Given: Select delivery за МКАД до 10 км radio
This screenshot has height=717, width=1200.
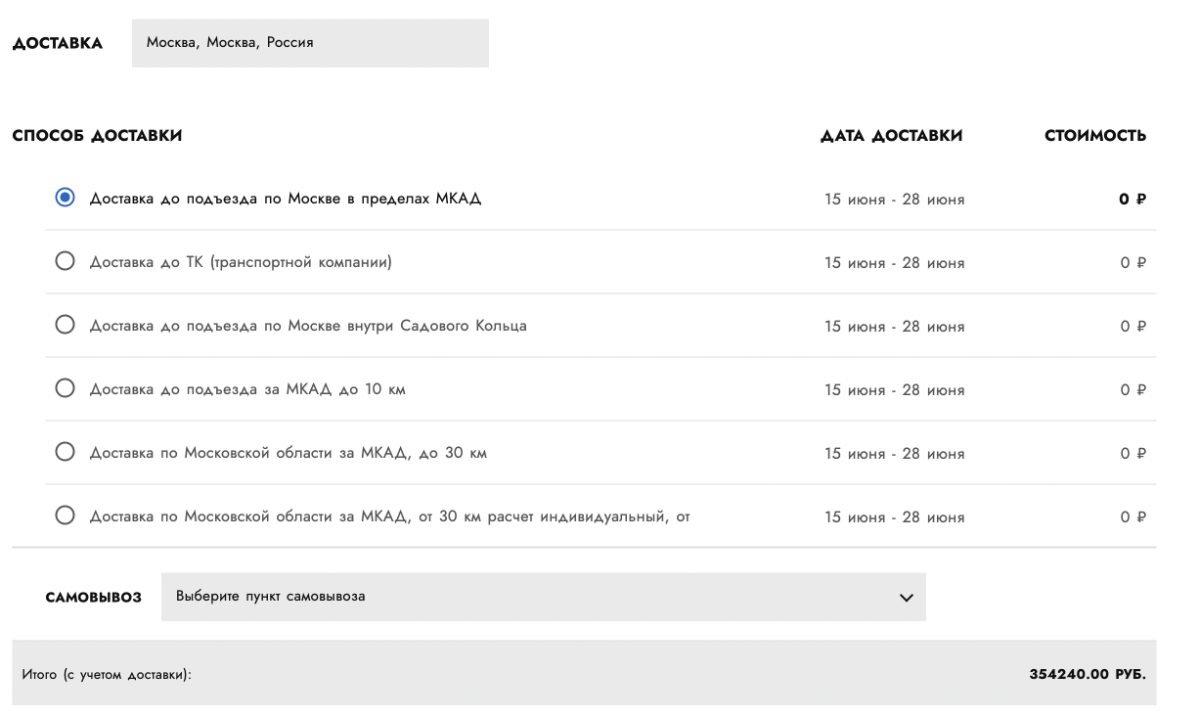Looking at the screenshot, I should click(65, 389).
